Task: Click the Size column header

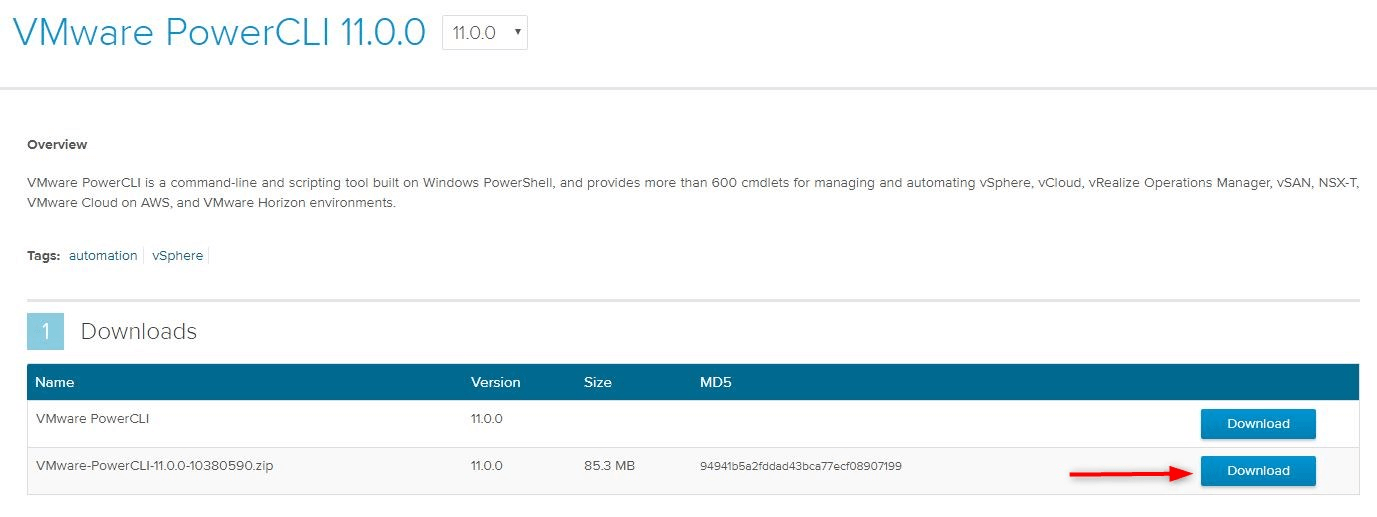Action: pos(598,382)
